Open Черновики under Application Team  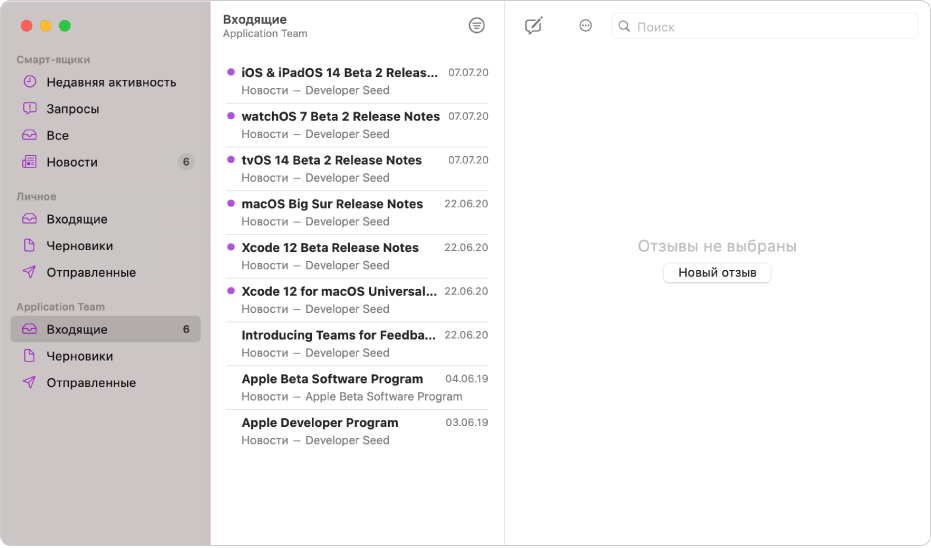(x=106, y=356)
